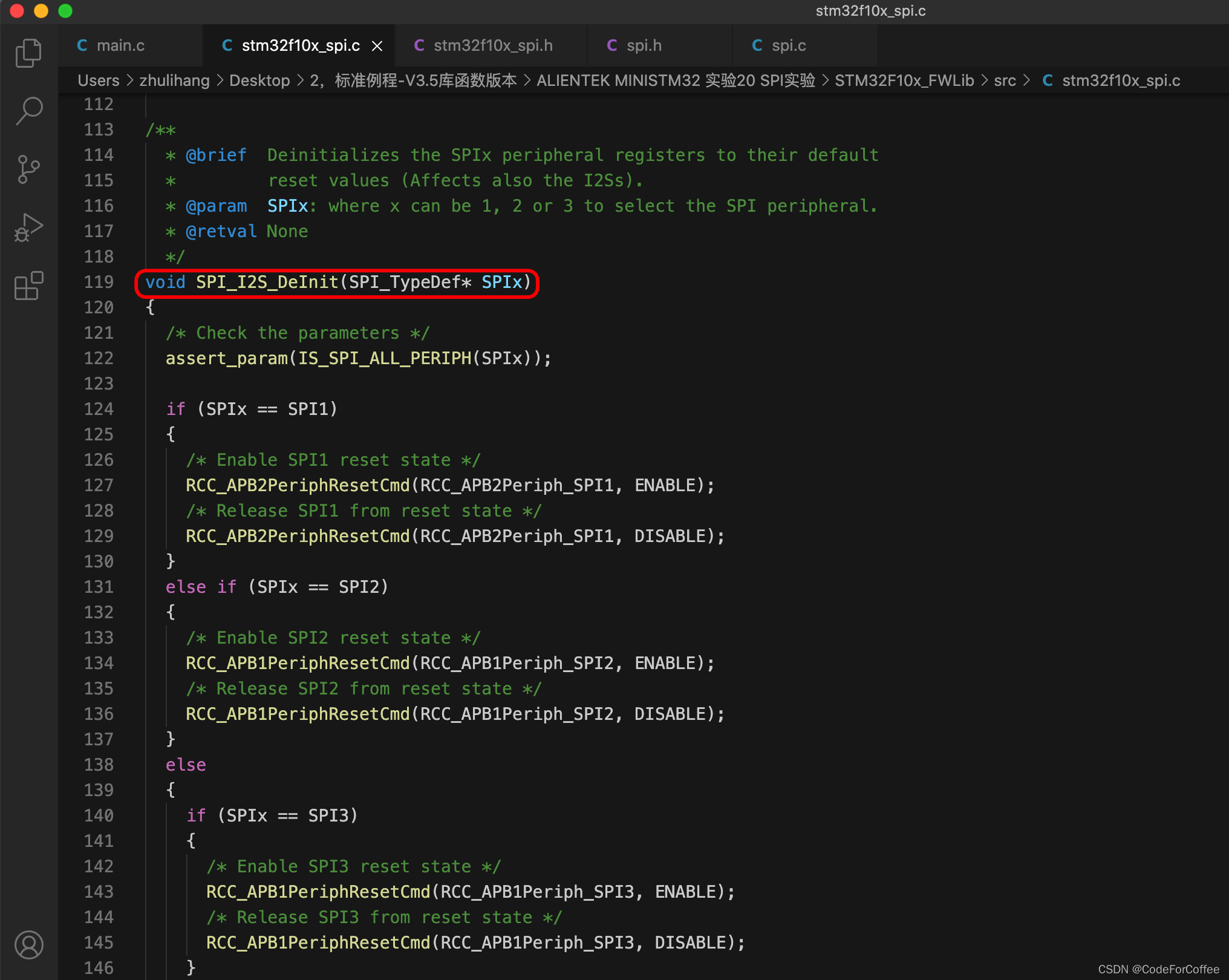The image size is (1229, 980).
Task: Click line number 124 in gutter
Action: [99, 410]
